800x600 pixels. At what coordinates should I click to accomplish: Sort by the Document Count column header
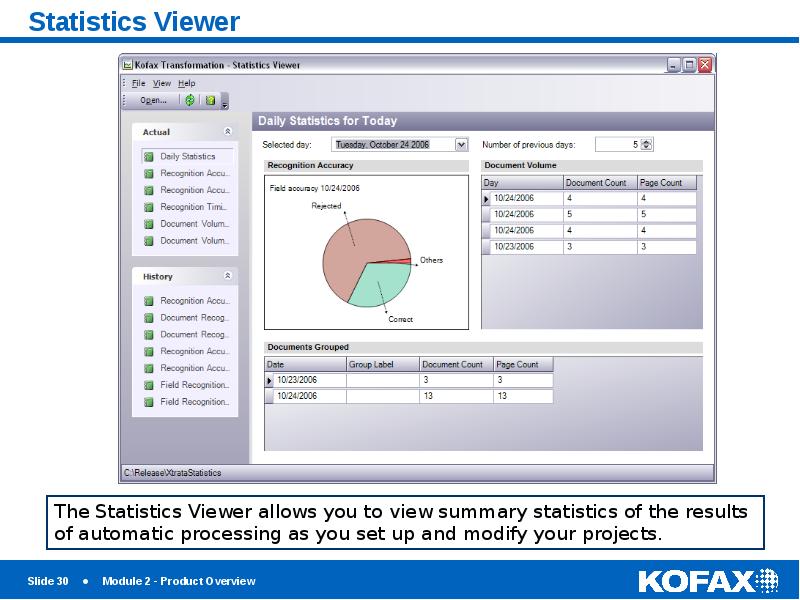pos(597,182)
